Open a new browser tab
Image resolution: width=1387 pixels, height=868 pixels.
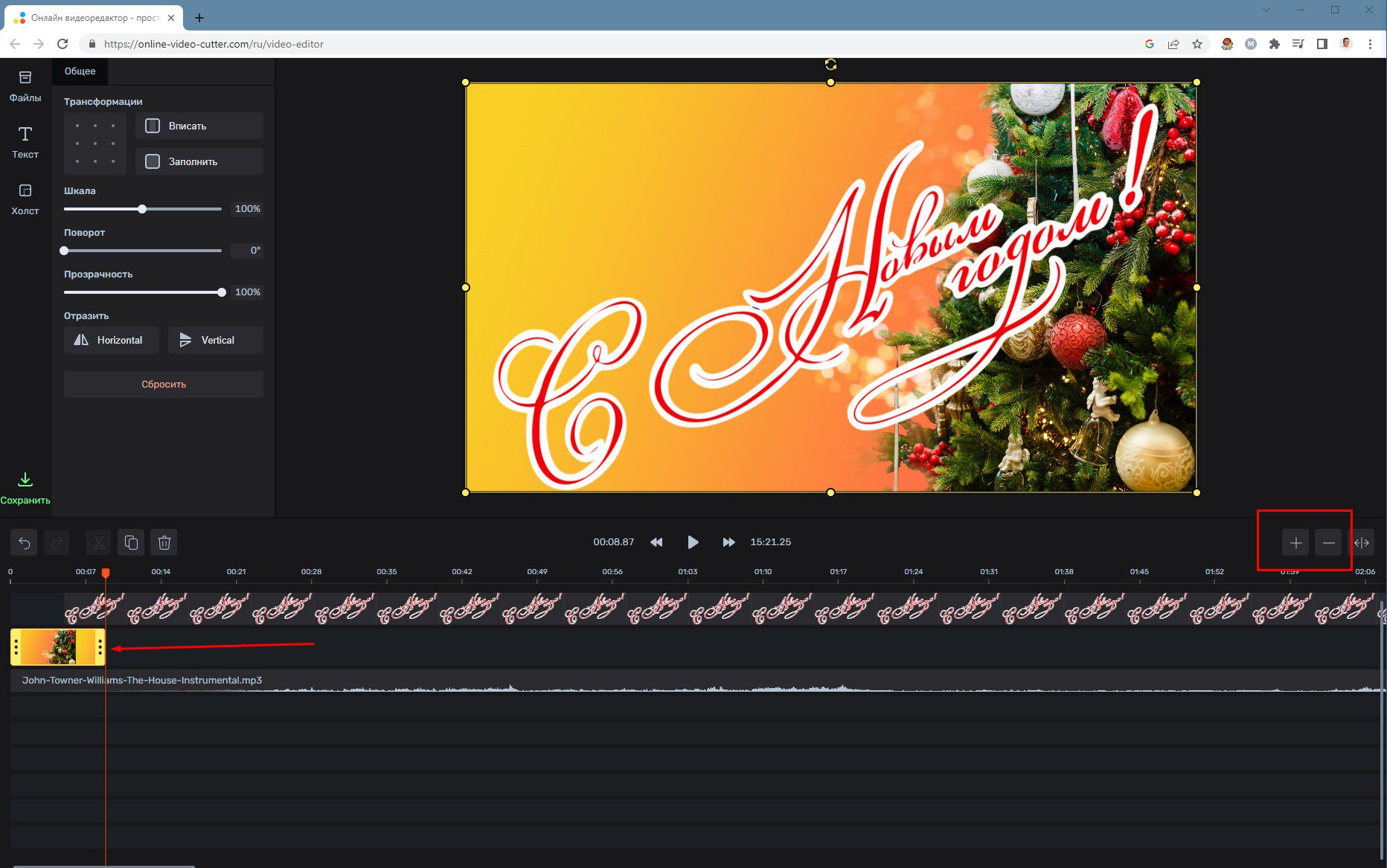point(199,18)
